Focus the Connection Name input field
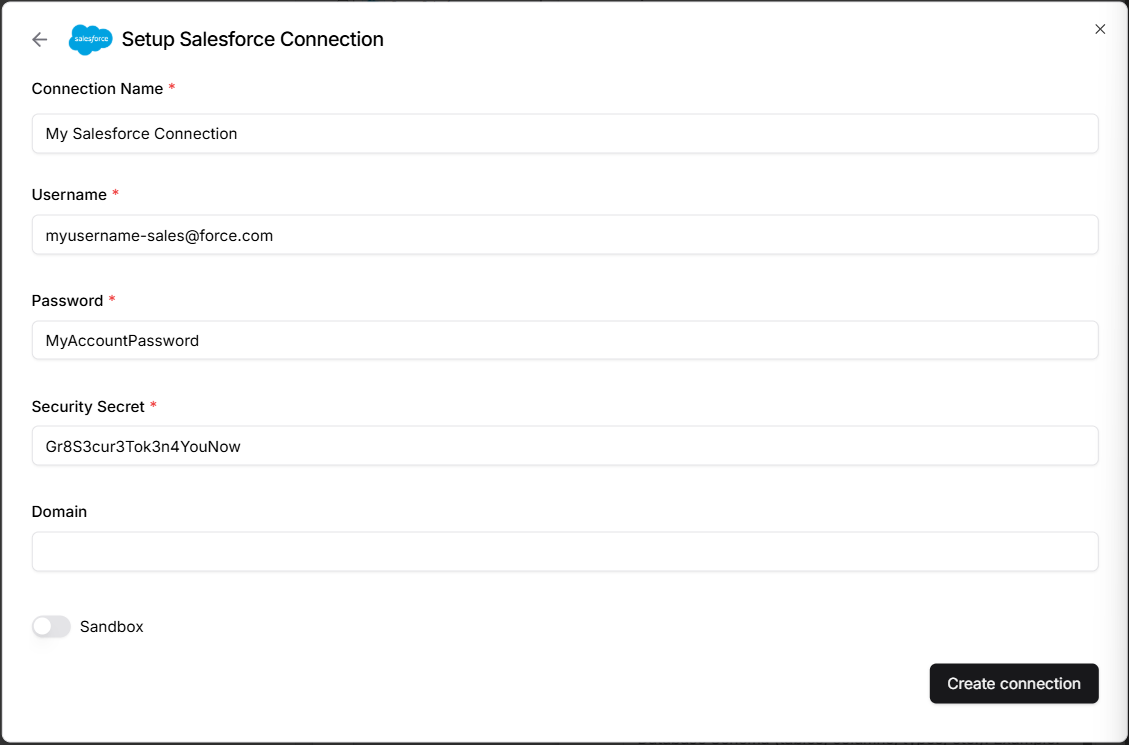Viewport: 1129px width, 745px height. click(565, 134)
